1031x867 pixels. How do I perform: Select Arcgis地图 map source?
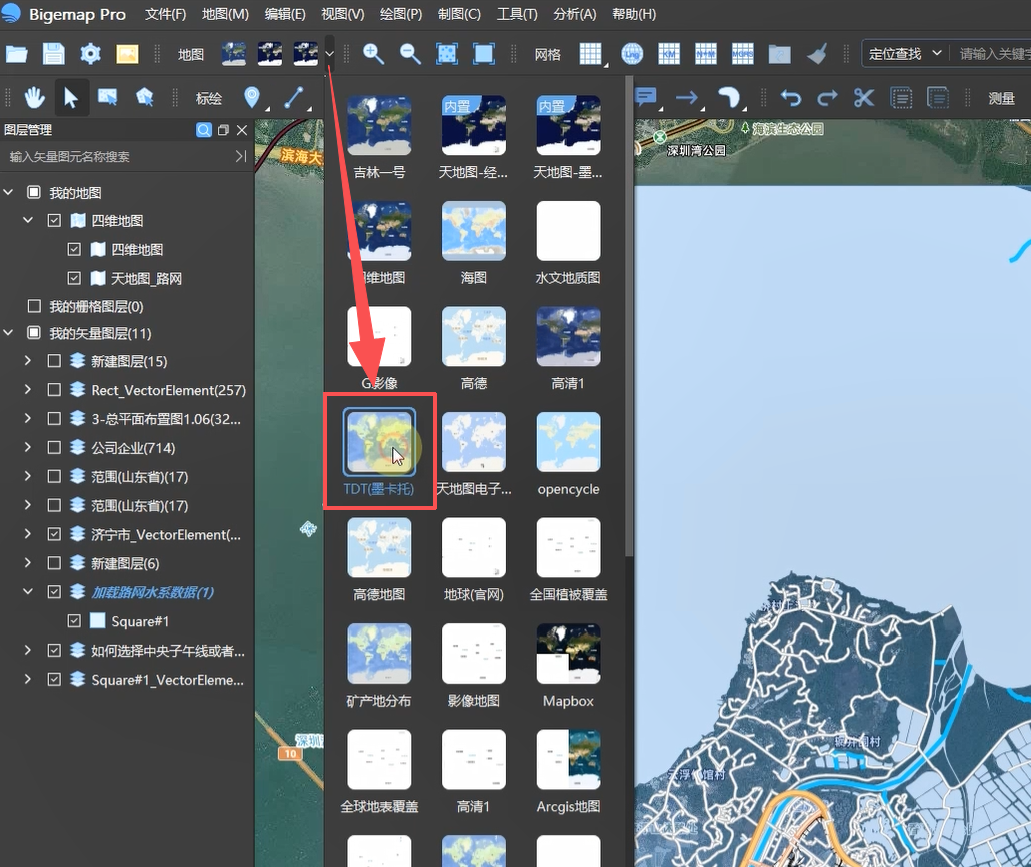(569, 771)
